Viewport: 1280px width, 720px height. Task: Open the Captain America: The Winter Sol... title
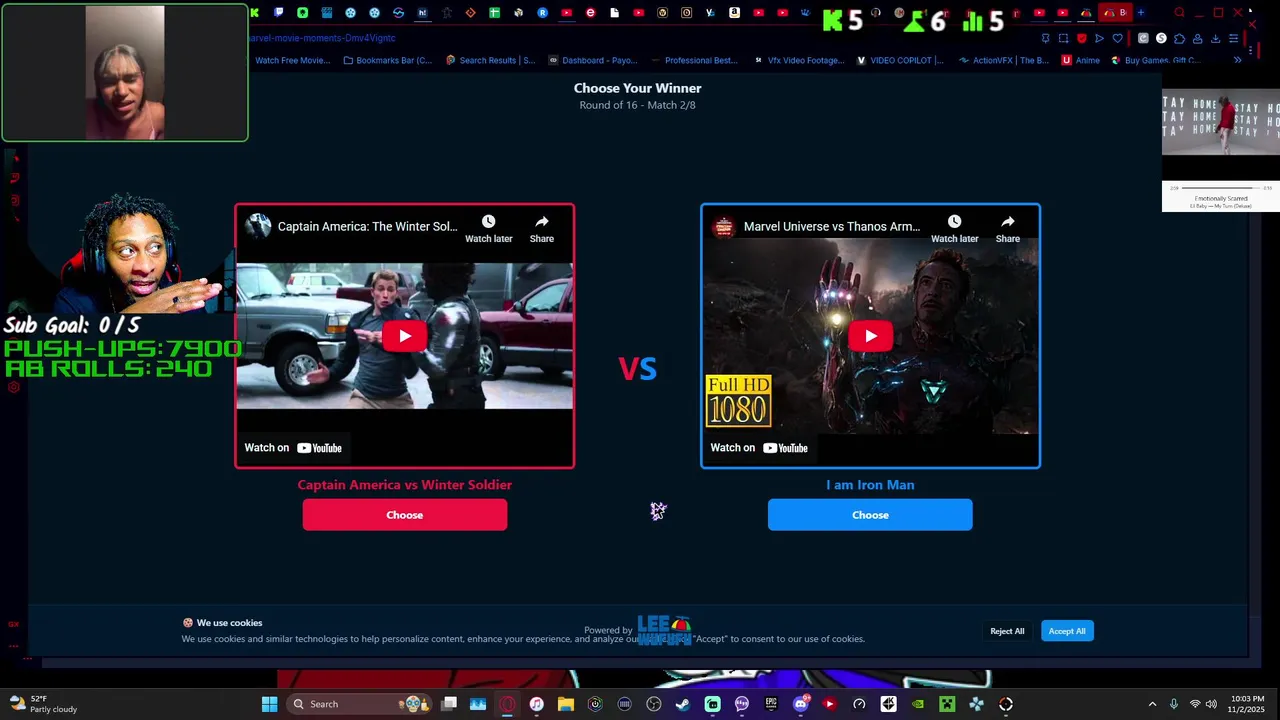(367, 226)
